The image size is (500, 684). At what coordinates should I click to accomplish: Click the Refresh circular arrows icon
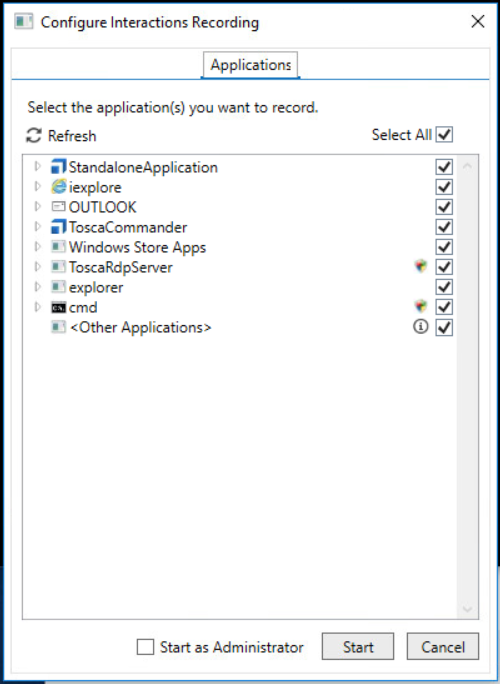pyautogui.click(x=34, y=135)
